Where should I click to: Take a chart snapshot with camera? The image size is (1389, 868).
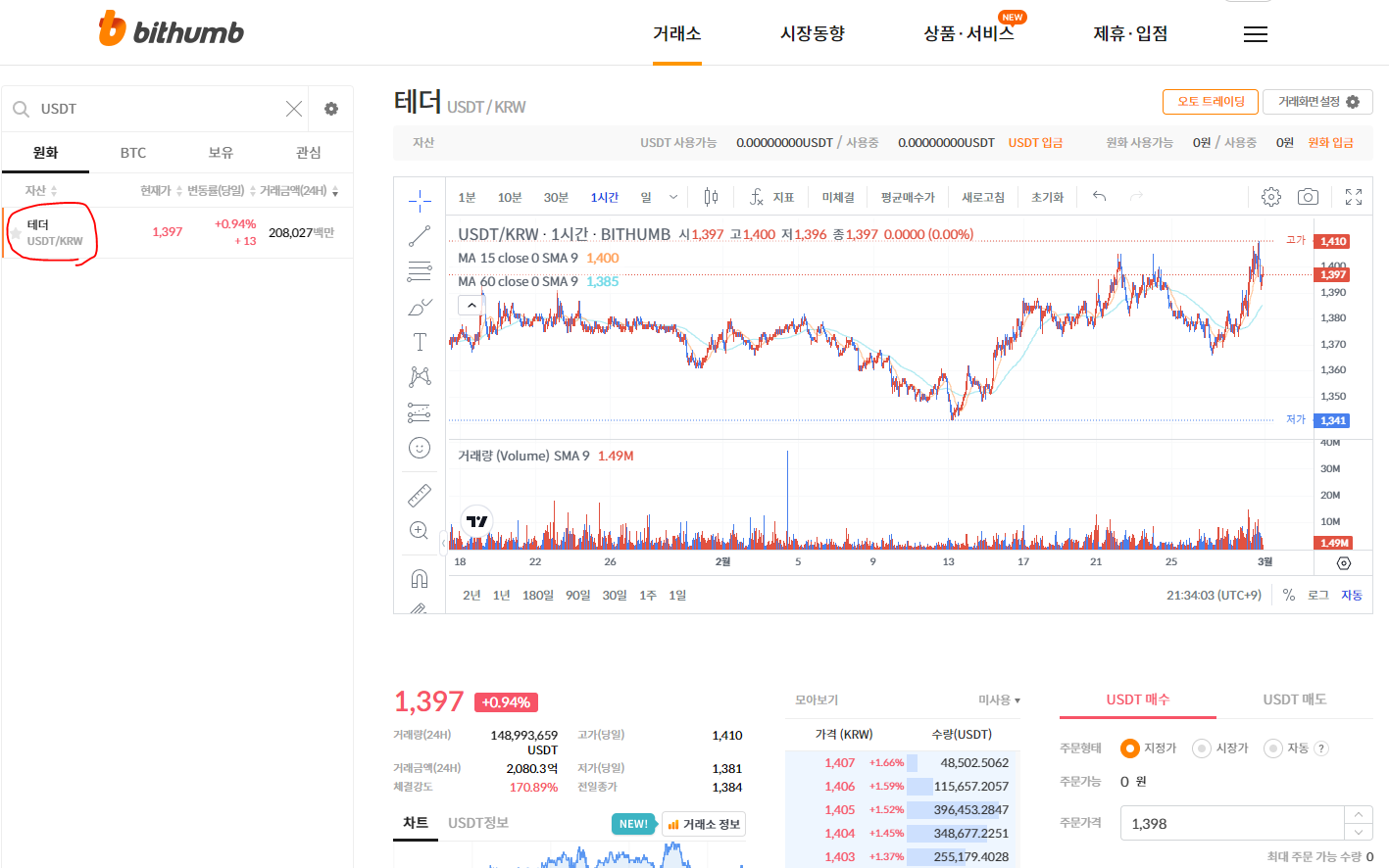[1308, 197]
